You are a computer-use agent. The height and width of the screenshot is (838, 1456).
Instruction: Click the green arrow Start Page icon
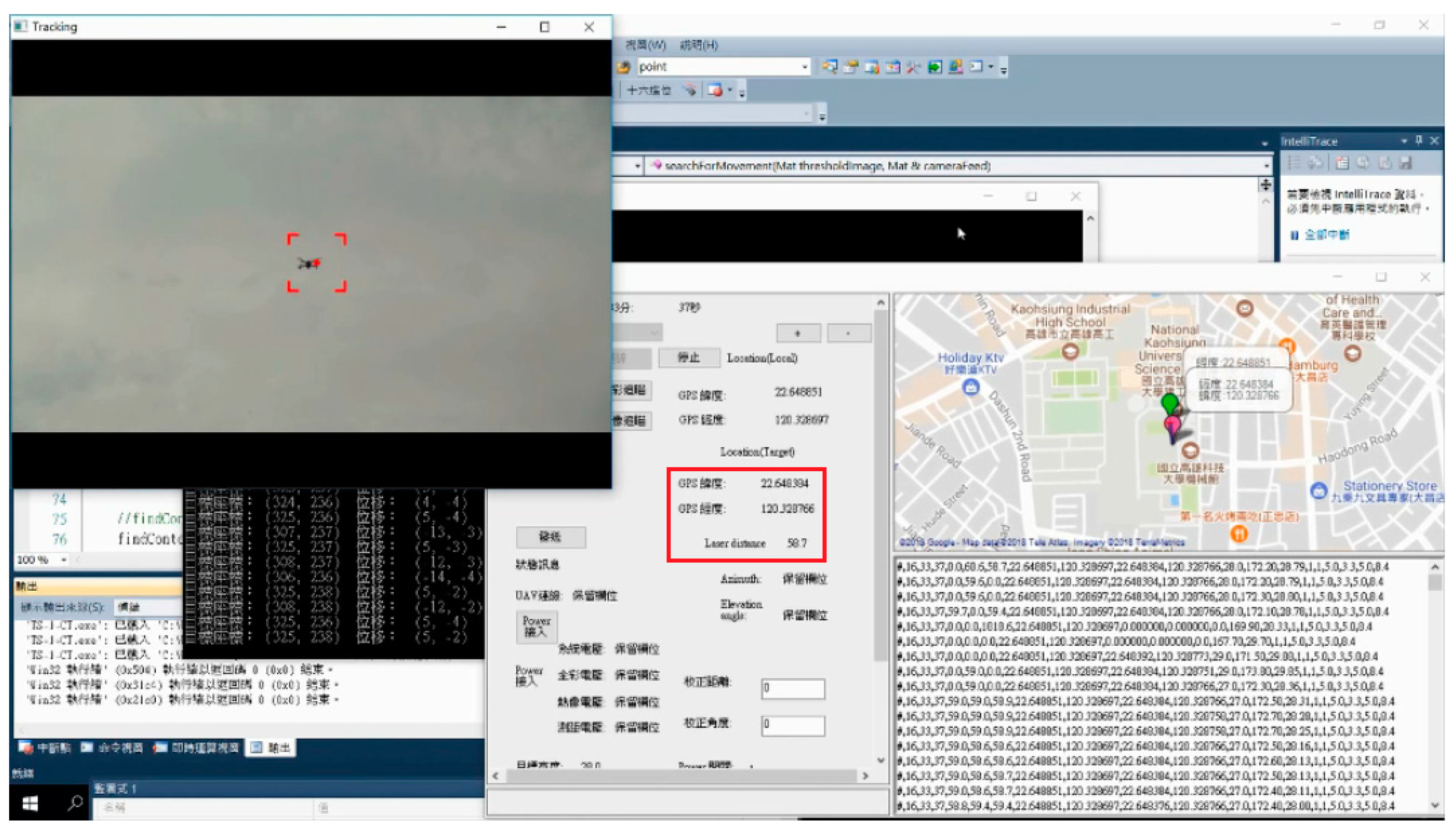coord(935,67)
